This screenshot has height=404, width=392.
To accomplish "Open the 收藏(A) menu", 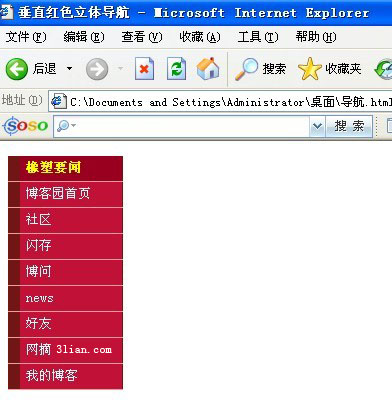I will [200, 37].
